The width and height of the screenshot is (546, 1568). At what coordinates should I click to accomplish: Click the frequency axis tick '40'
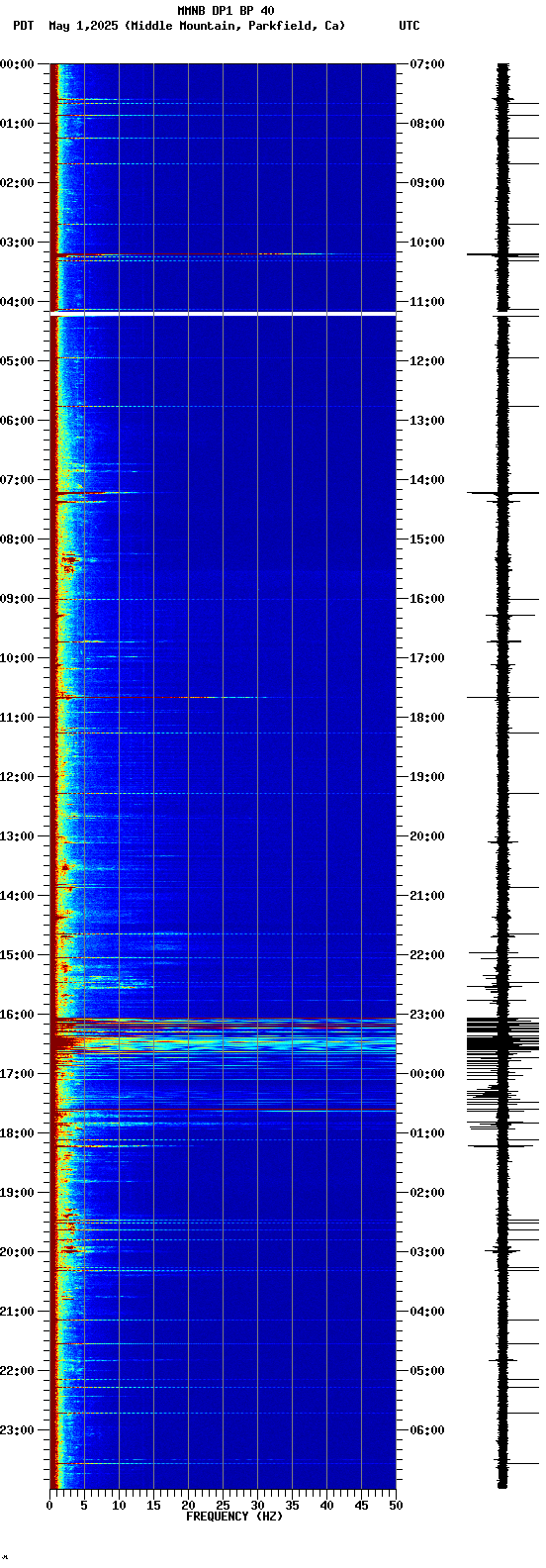tap(326, 1506)
